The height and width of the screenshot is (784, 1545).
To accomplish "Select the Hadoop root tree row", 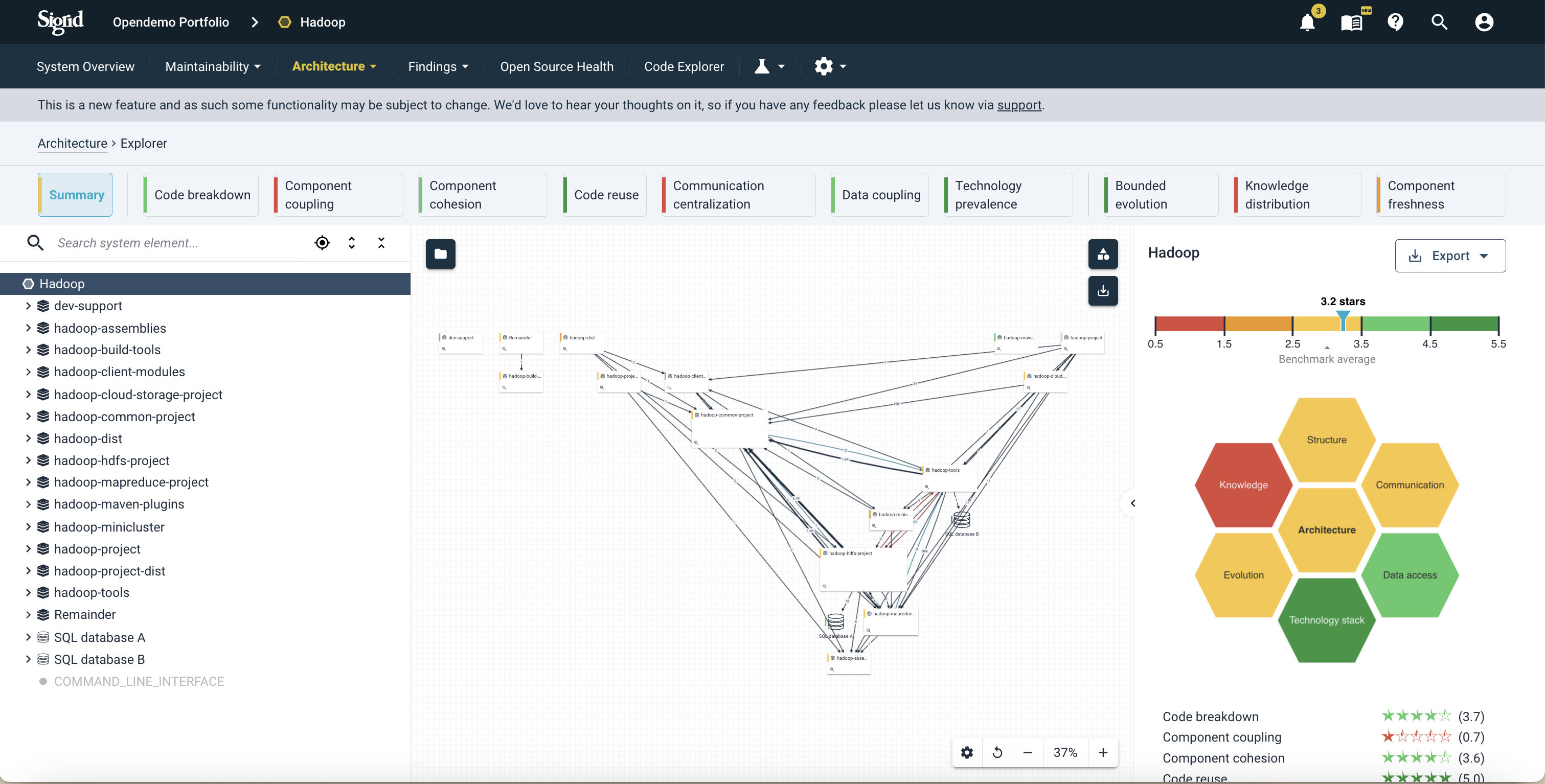I will pyautogui.click(x=205, y=284).
